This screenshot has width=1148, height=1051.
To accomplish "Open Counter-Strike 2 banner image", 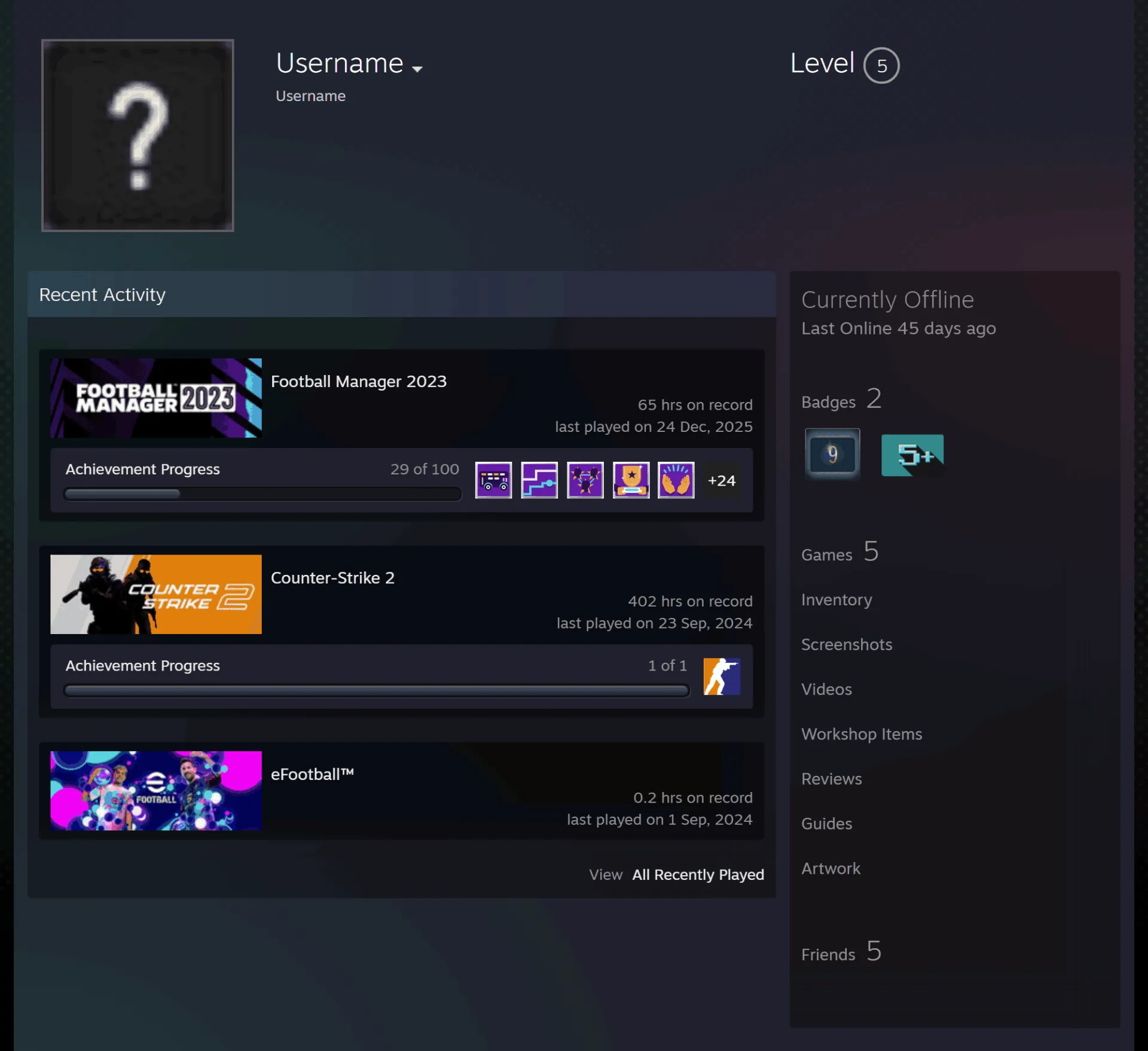I will point(156,594).
